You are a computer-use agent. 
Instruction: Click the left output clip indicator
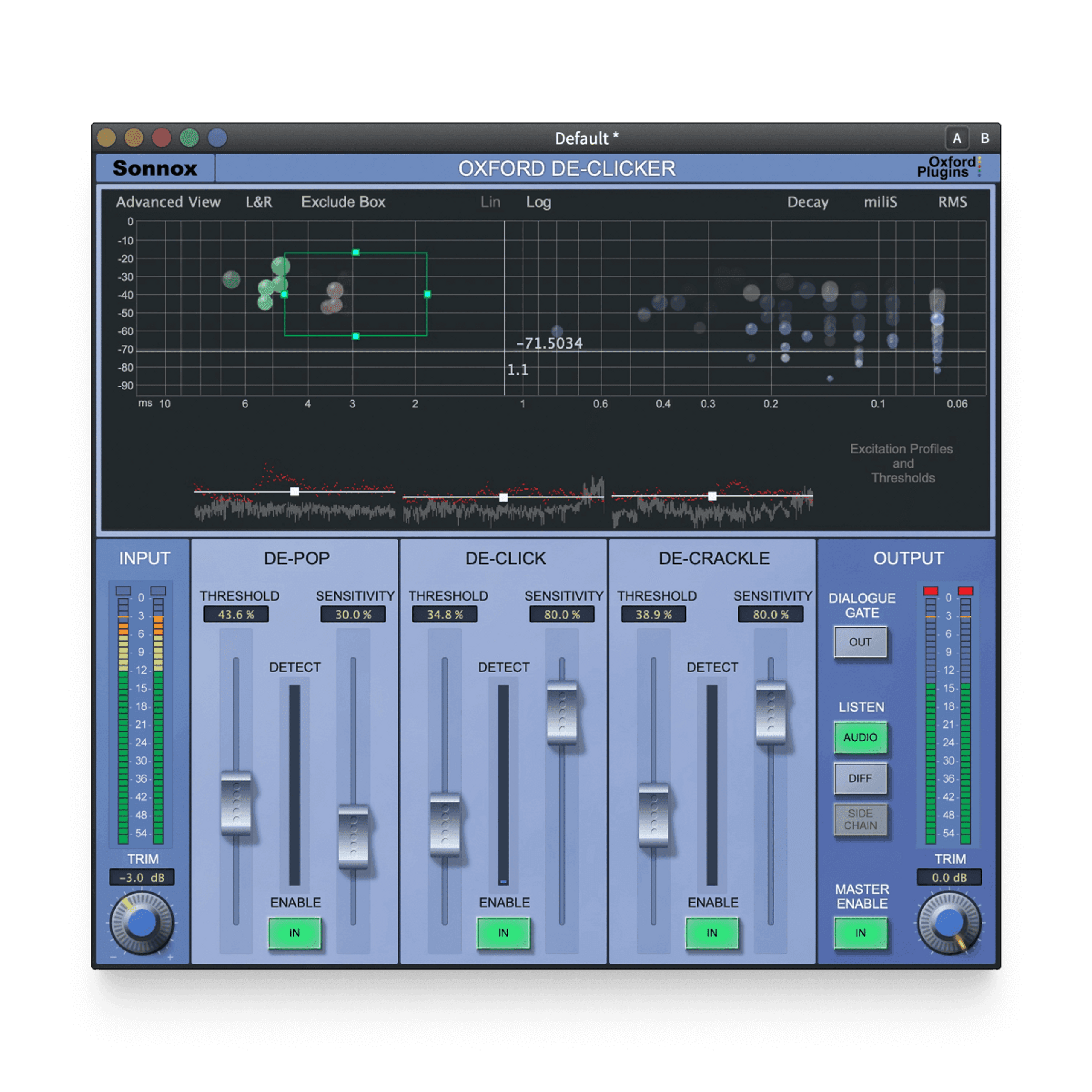(930, 591)
